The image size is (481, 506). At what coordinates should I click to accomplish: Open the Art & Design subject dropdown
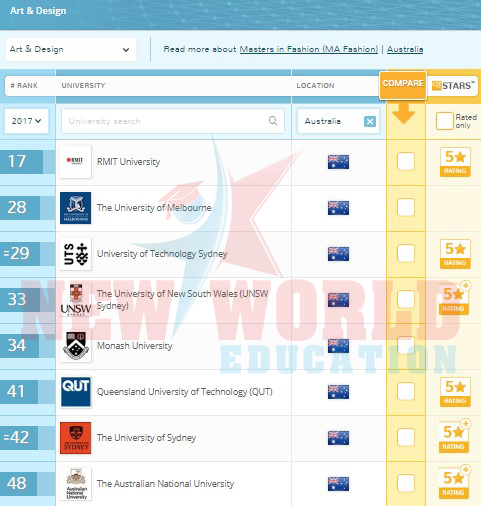(71, 49)
